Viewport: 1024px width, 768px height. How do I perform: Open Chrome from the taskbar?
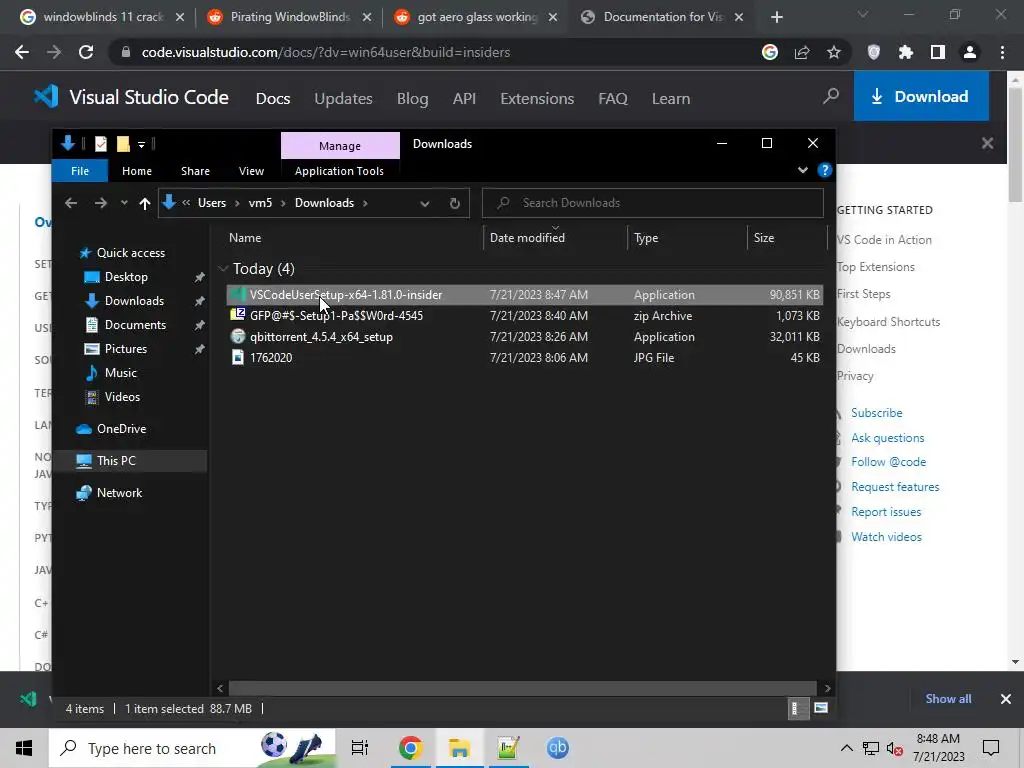[x=410, y=748]
